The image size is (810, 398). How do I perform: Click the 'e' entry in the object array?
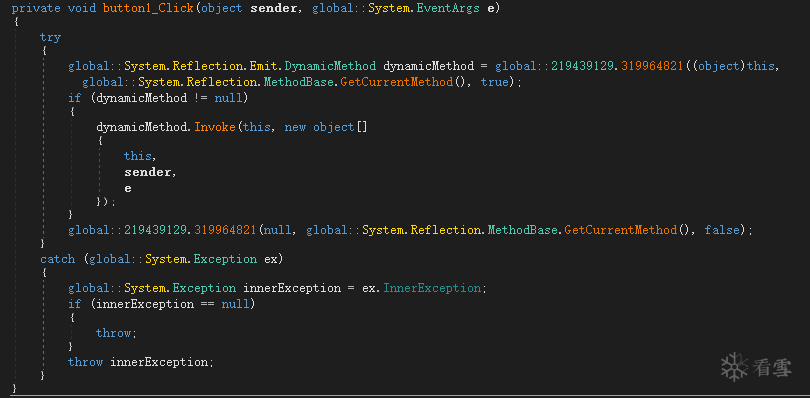pos(128,189)
